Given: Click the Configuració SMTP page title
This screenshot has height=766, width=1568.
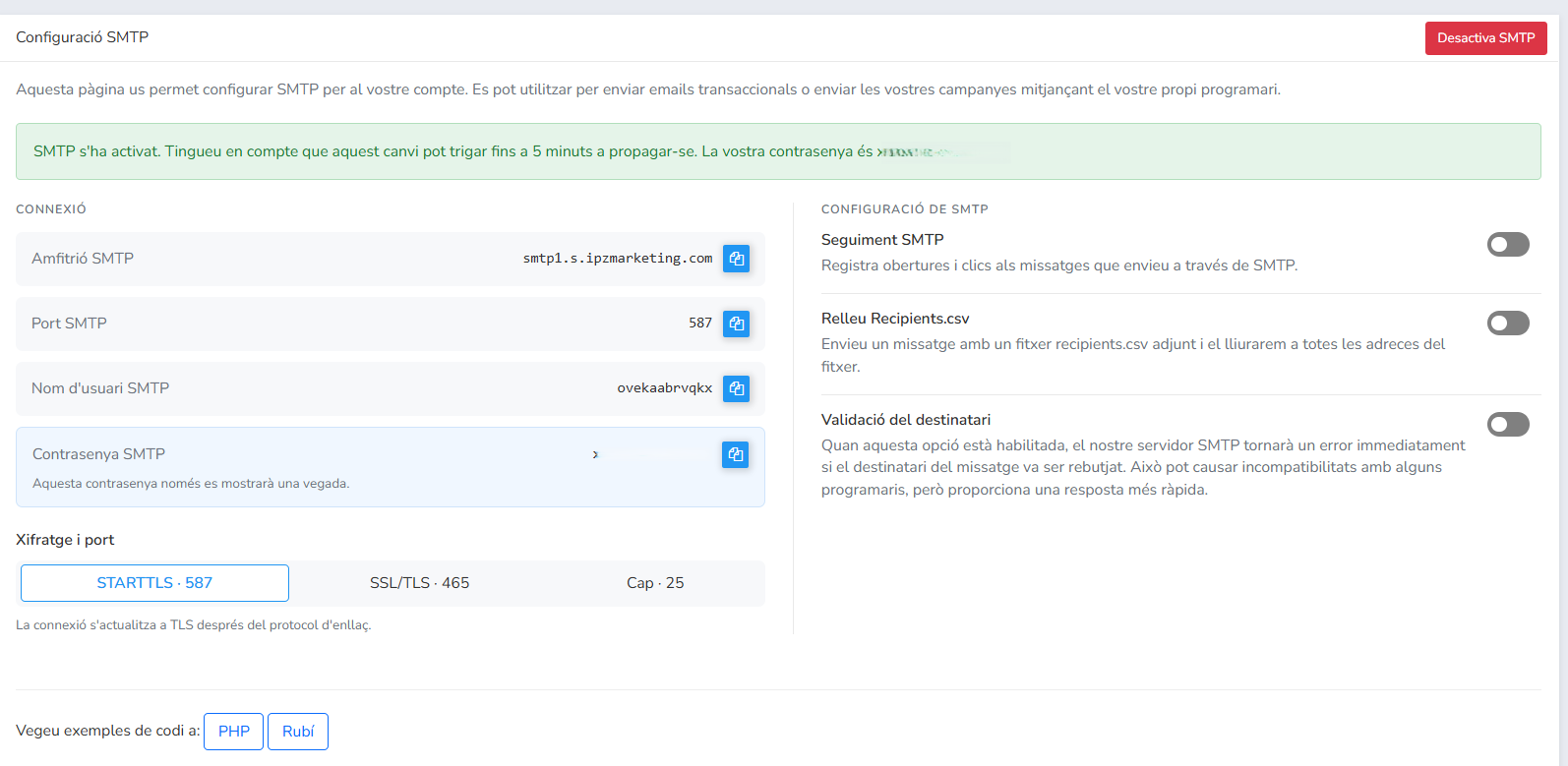Looking at the screenshot, I should [83, 37].
